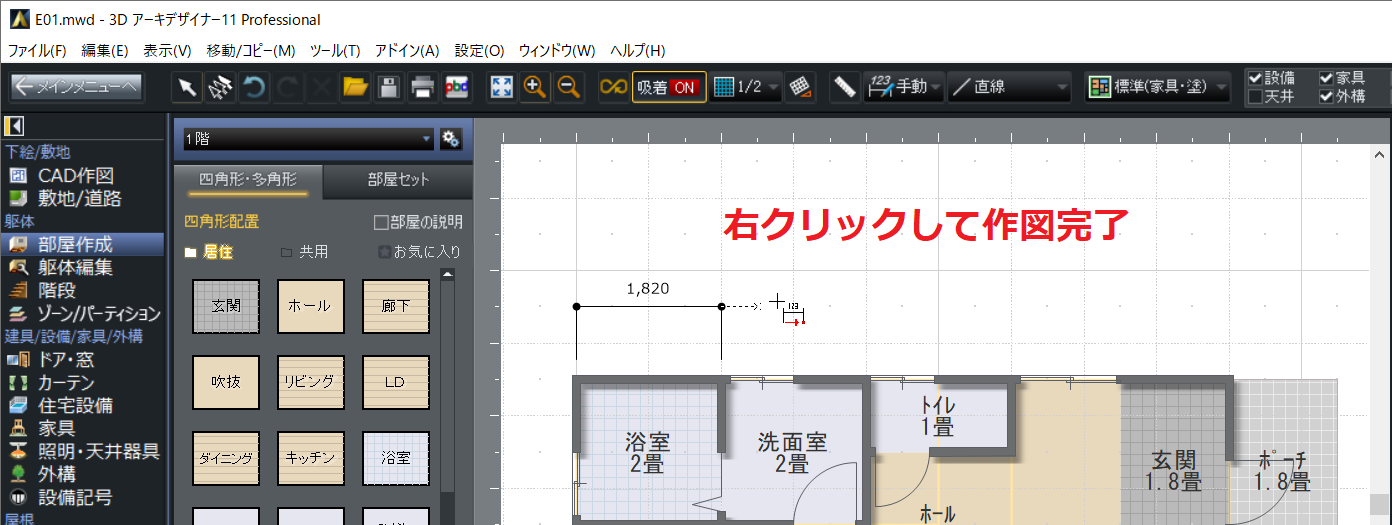Toggle the 吸着 ON snap button
The height and width of the screenshot is (525, 1392).
pos(668,87)
